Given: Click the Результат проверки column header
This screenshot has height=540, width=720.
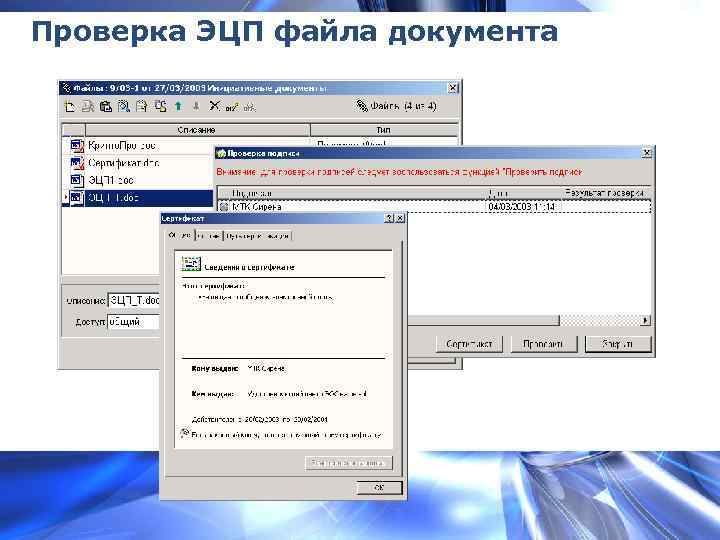Looking at the screenshot, I should (x=604, y=193).
